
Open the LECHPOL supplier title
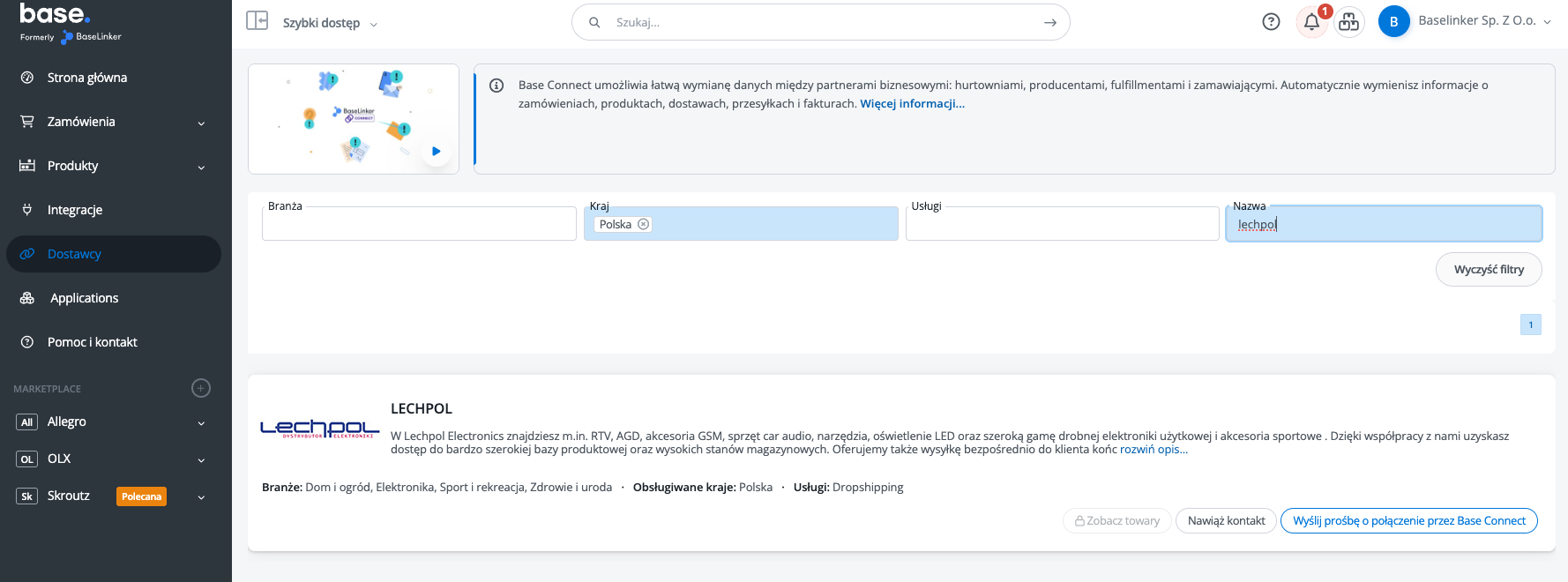(x=422, y=408)
